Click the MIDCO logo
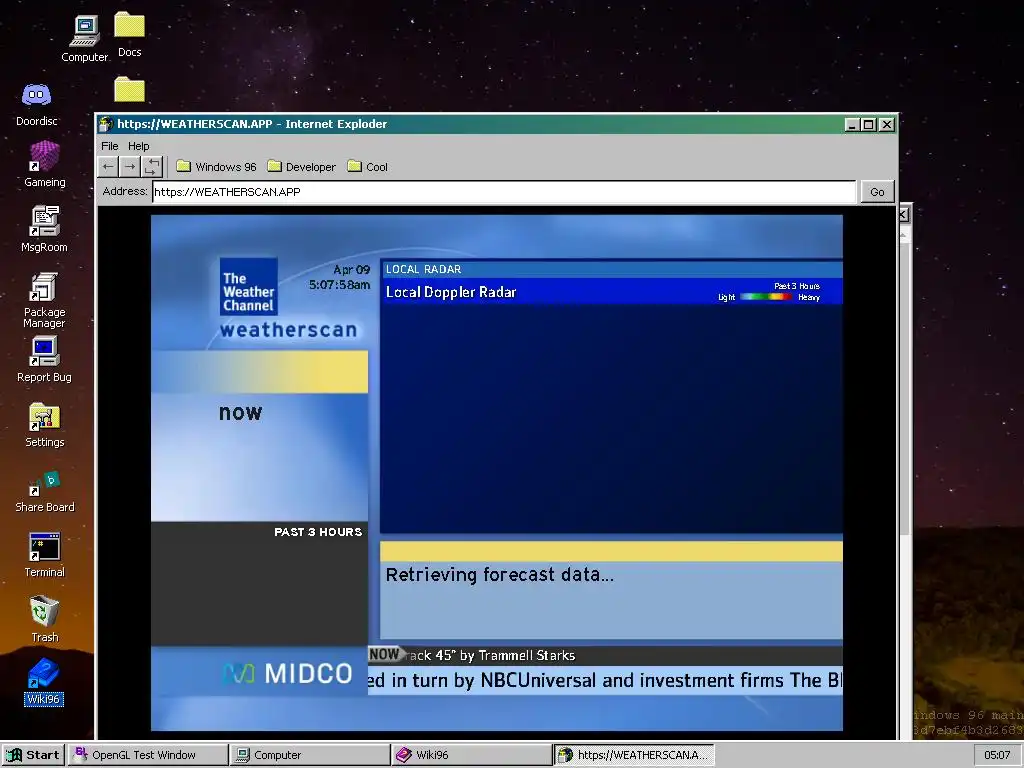The height and width of the screenshot is (768, 1024). [288, 673]
